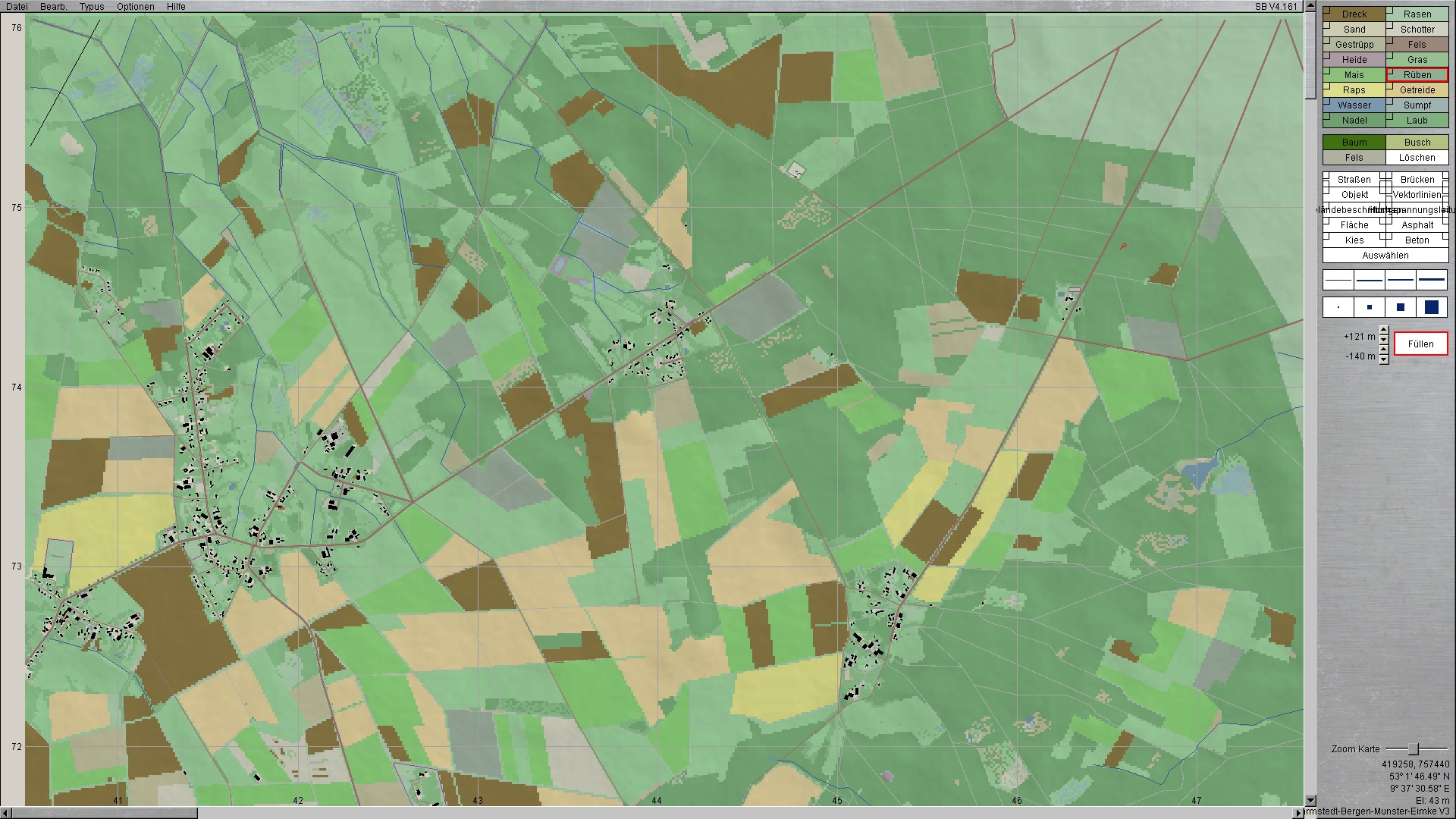
Task: Click the Auswählen button
Action: (1385, 256)
